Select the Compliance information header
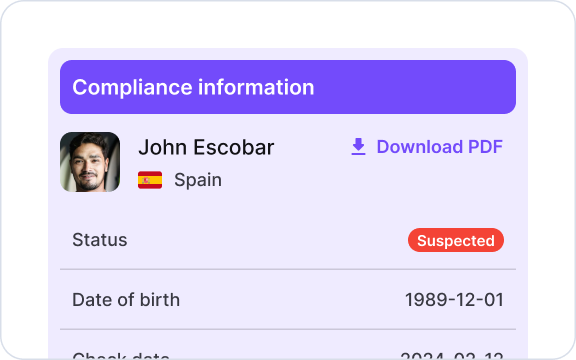 288,87
